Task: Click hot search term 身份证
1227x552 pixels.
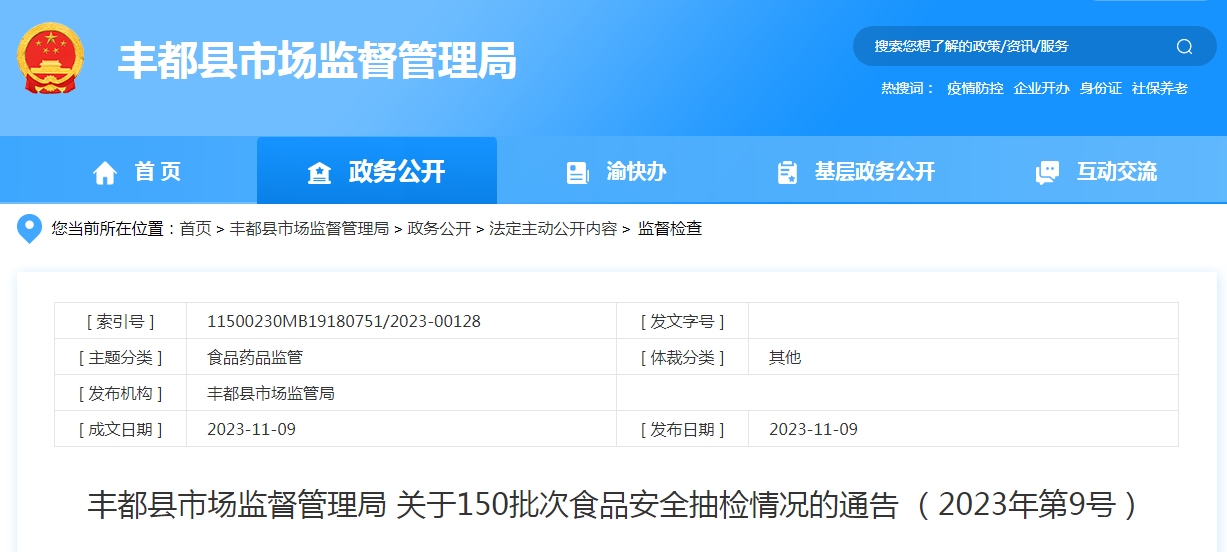Action: (1101, 88)
